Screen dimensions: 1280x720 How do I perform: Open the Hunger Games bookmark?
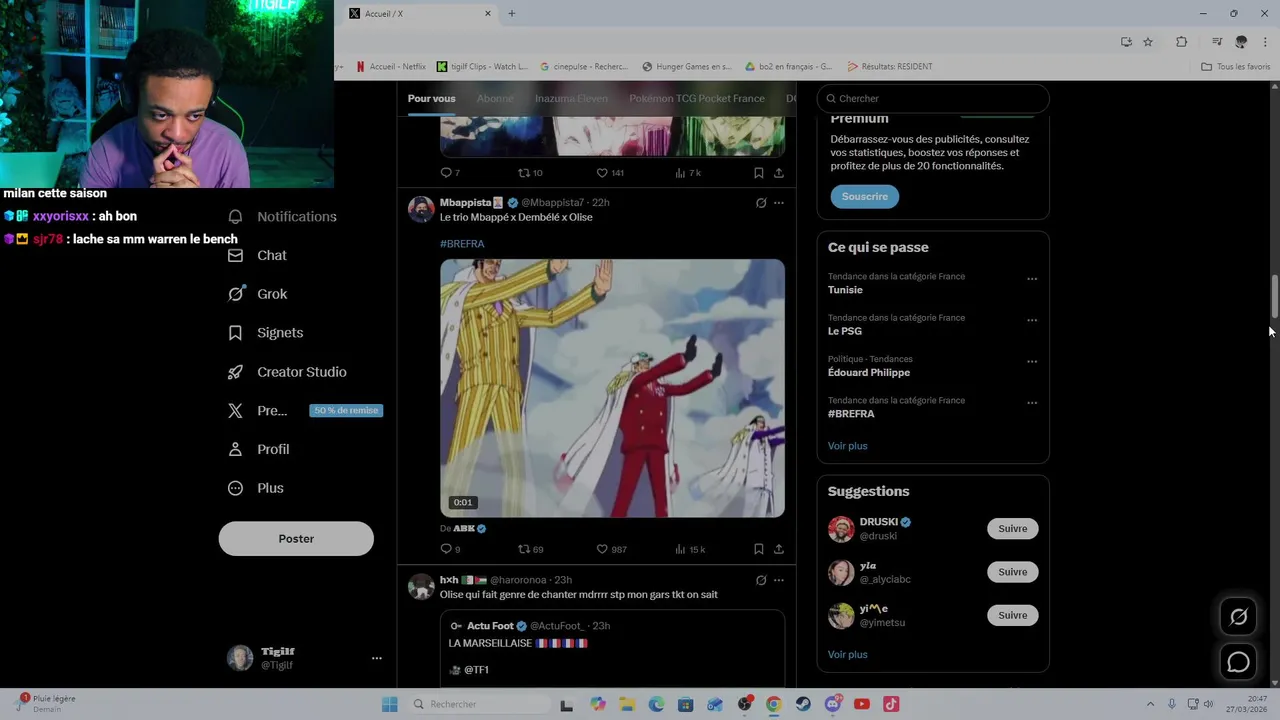click(x=687, y=67)
